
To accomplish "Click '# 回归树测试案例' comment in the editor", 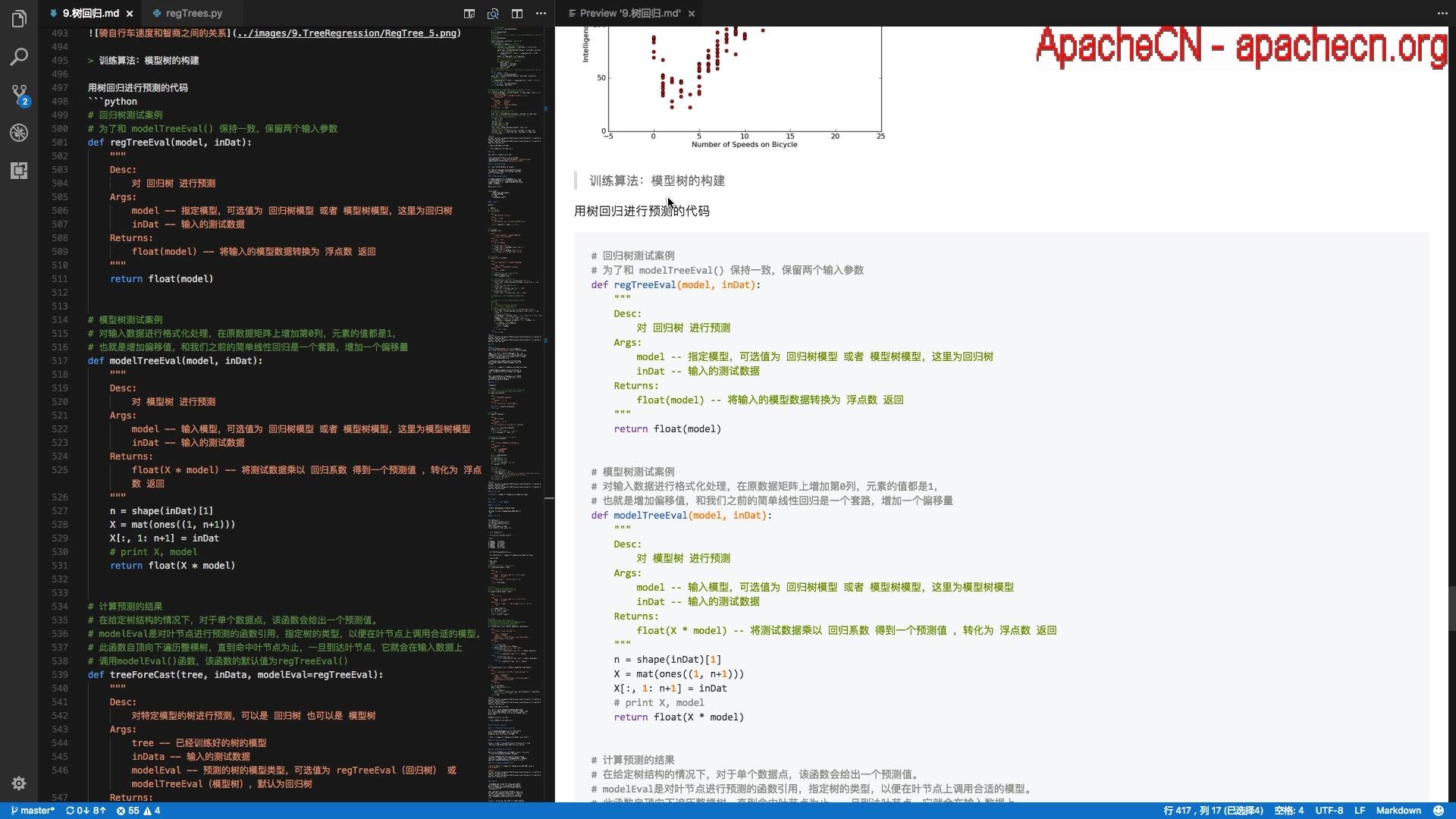I will pos(125,115).
